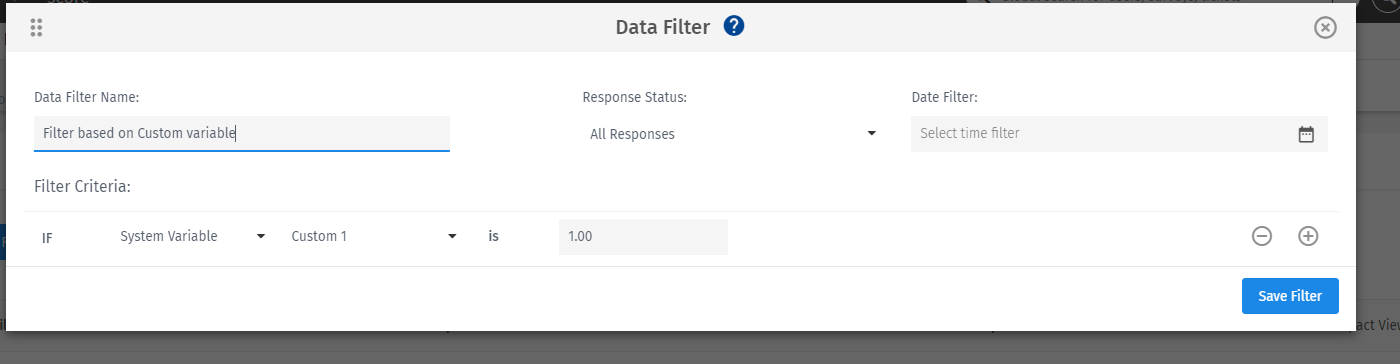Focus the Data Filter Name text field

coord(242,133)
